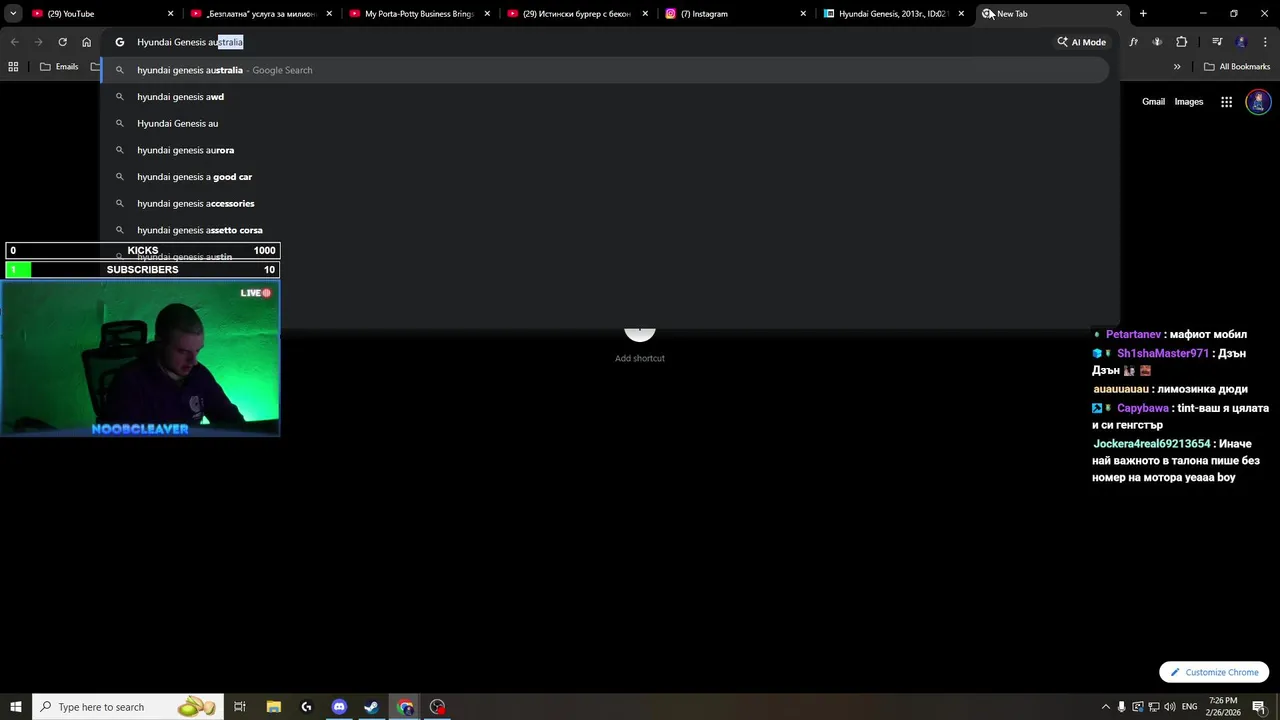
Task: Open Steam from the taskbar
Action: tap(371, 707)
